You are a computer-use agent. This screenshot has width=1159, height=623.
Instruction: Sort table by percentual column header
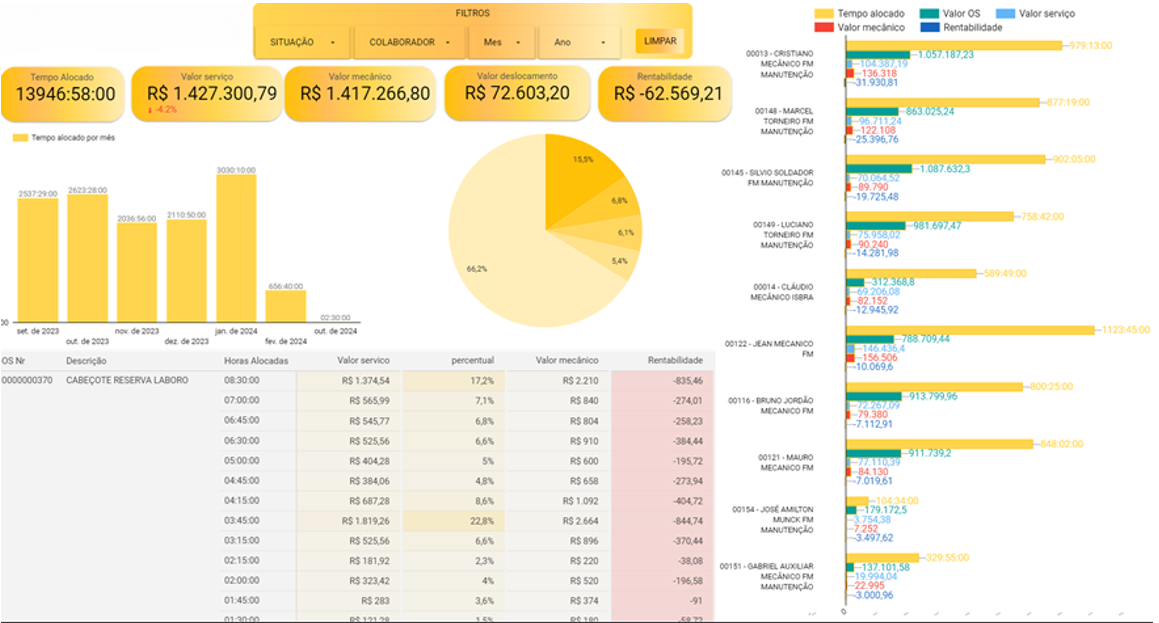pos(472,360)
